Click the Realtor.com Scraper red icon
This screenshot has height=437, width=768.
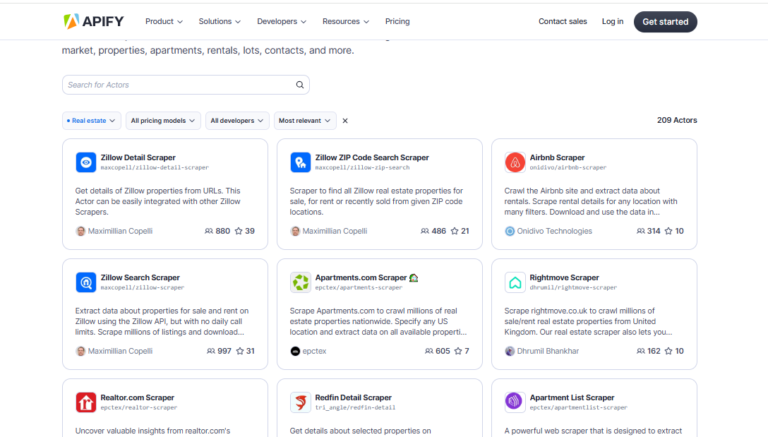pos(86,402)
